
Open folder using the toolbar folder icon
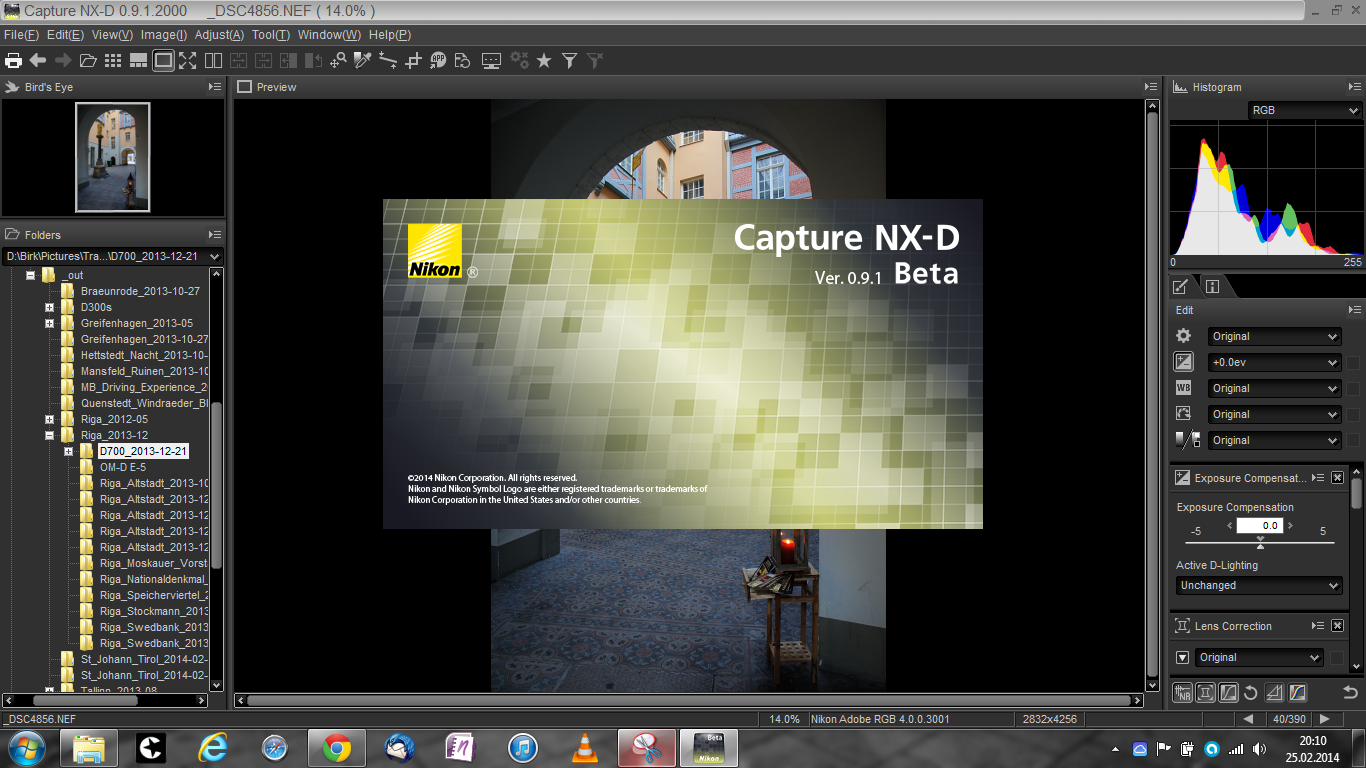88,61
